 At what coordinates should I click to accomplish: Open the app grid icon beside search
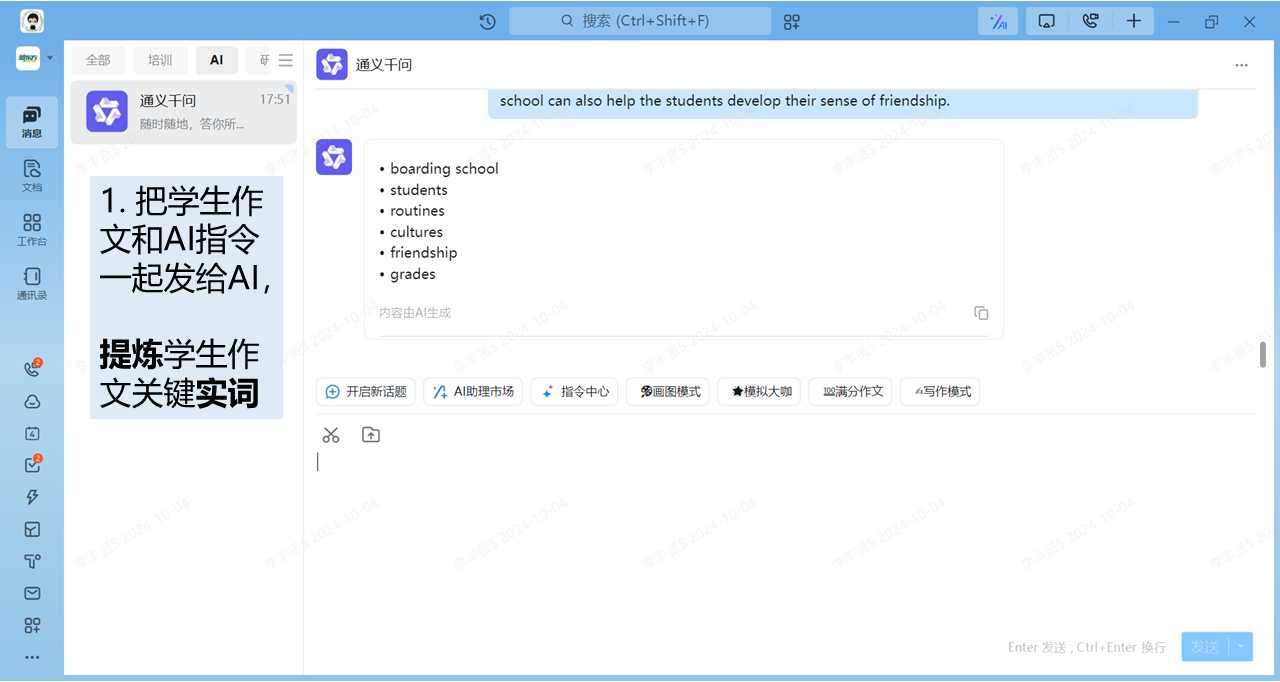[x=792, y=21]
